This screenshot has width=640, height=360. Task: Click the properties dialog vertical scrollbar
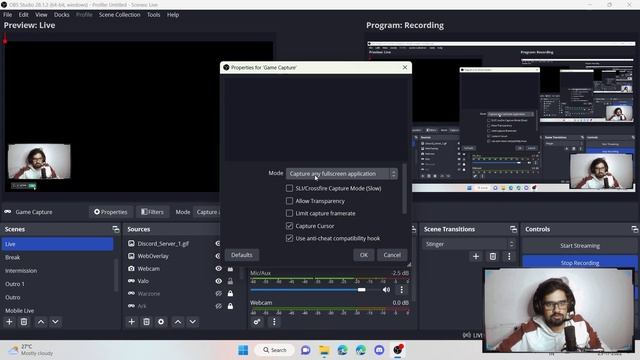coord(404,189)
